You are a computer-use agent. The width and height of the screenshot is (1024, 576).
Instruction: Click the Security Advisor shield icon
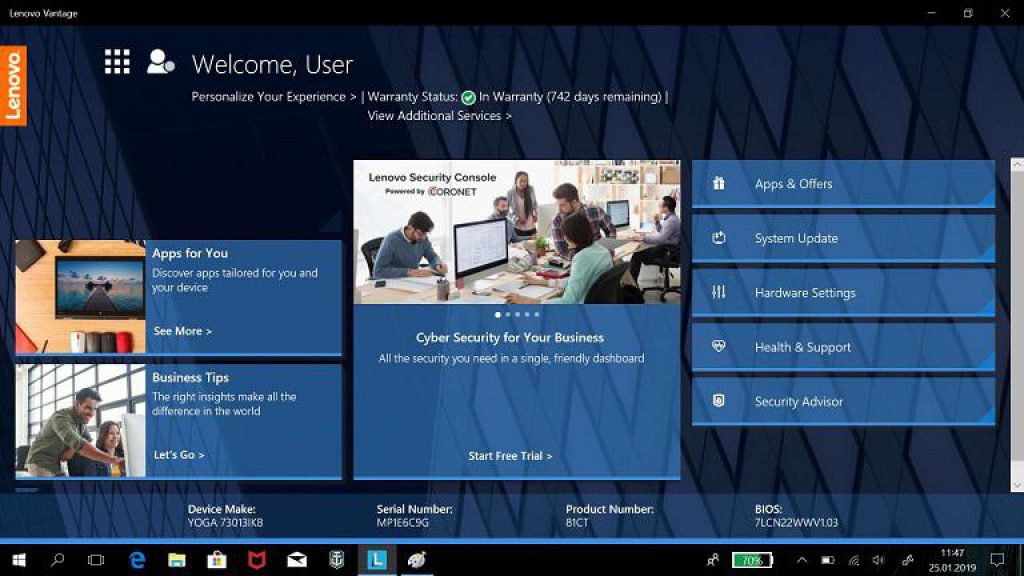coord(718,400)
